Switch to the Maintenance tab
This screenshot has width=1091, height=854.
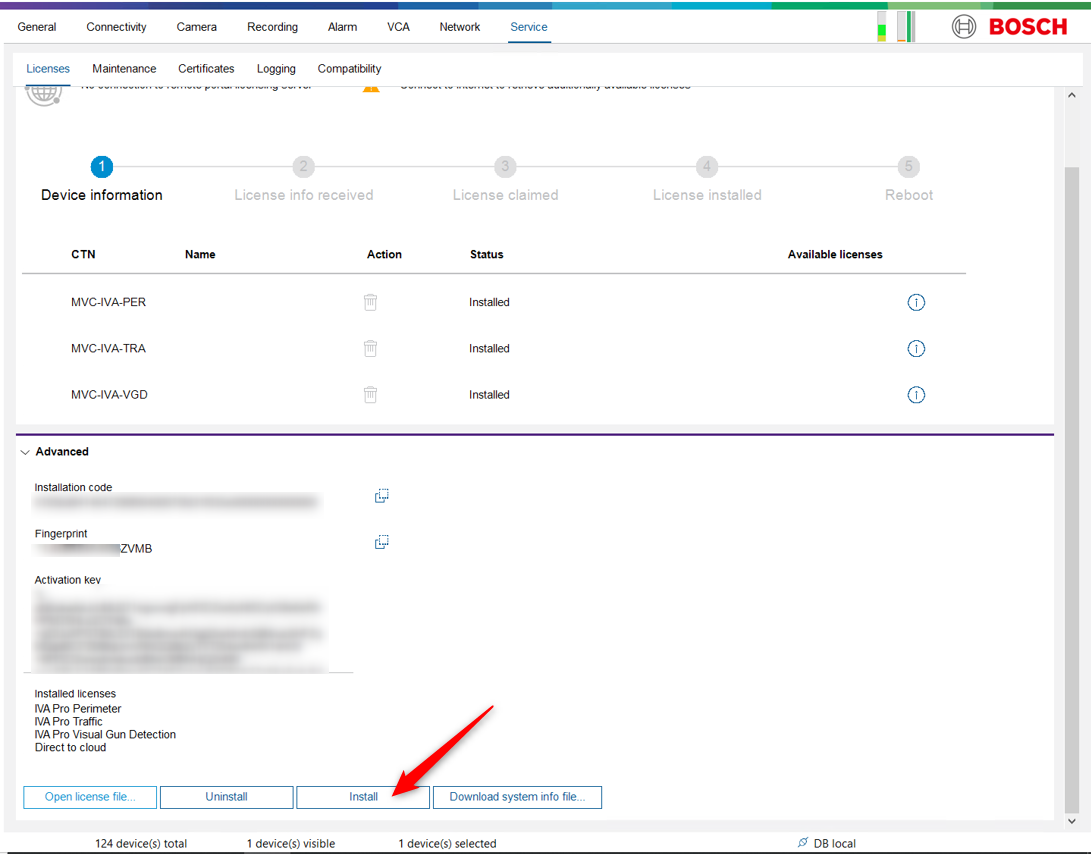[124, 69]
